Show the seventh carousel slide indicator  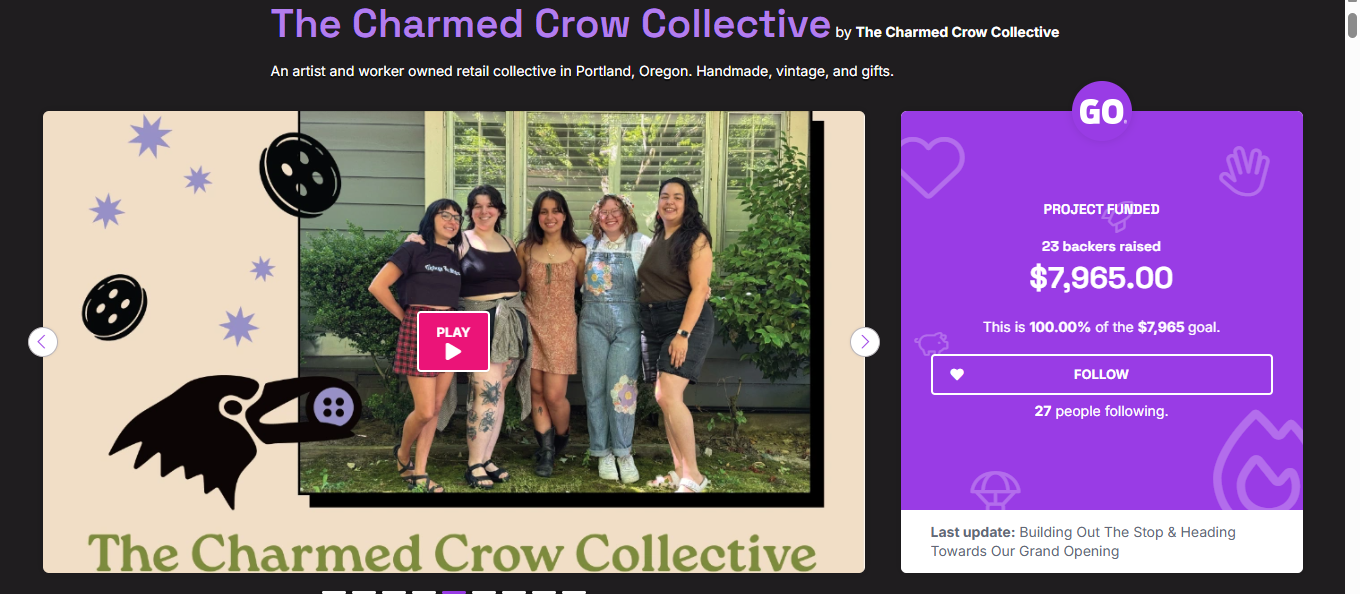(x=514, y=592)
